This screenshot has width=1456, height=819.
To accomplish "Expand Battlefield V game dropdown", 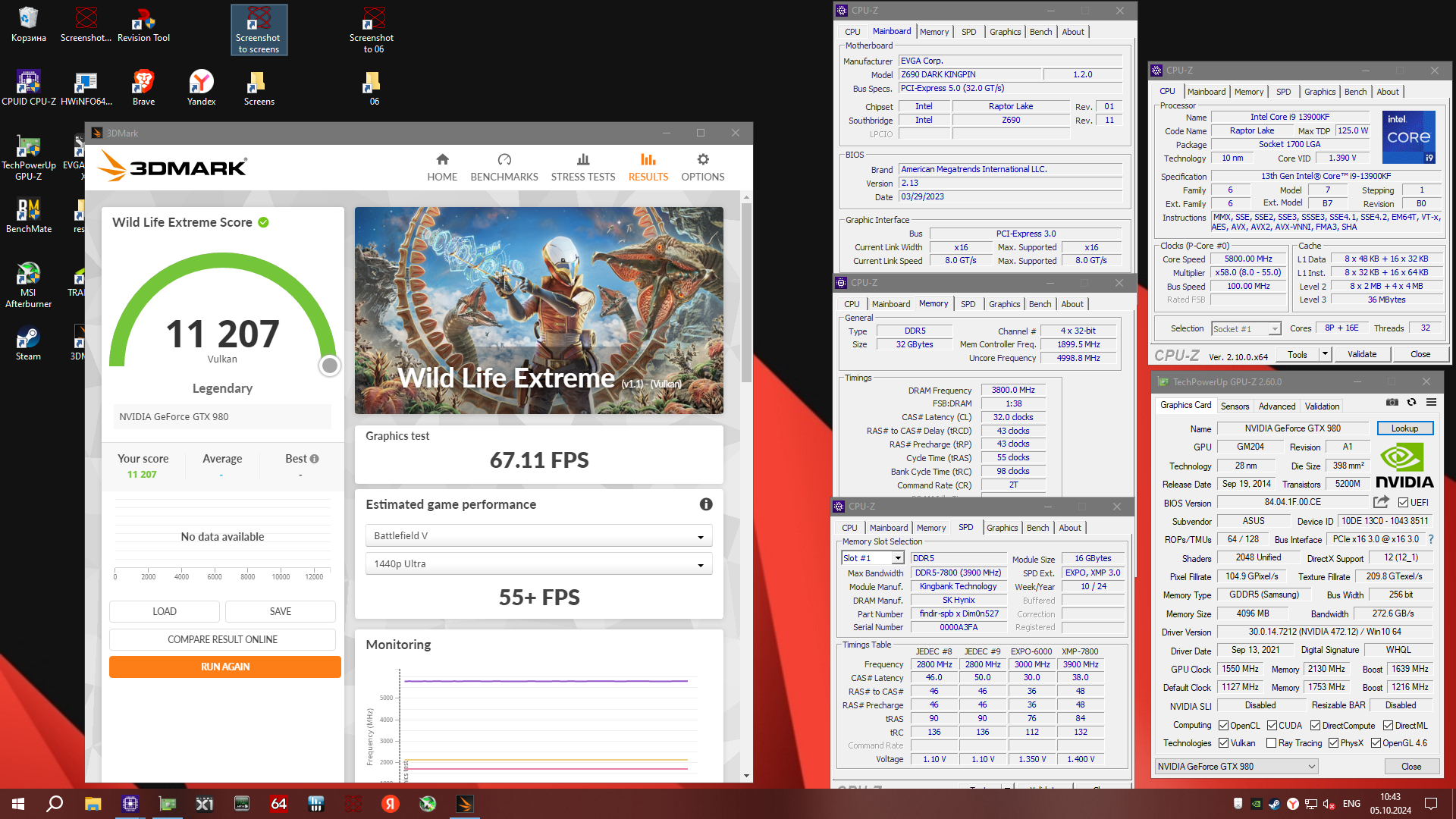I will coord(538,536).
